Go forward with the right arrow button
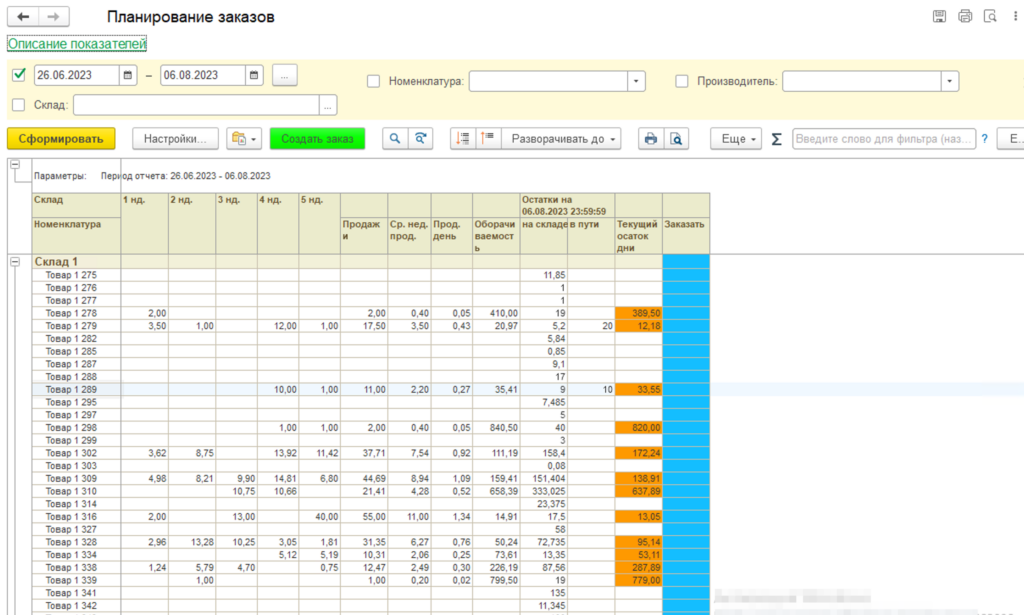1024x615 pixels. [54, 17]
